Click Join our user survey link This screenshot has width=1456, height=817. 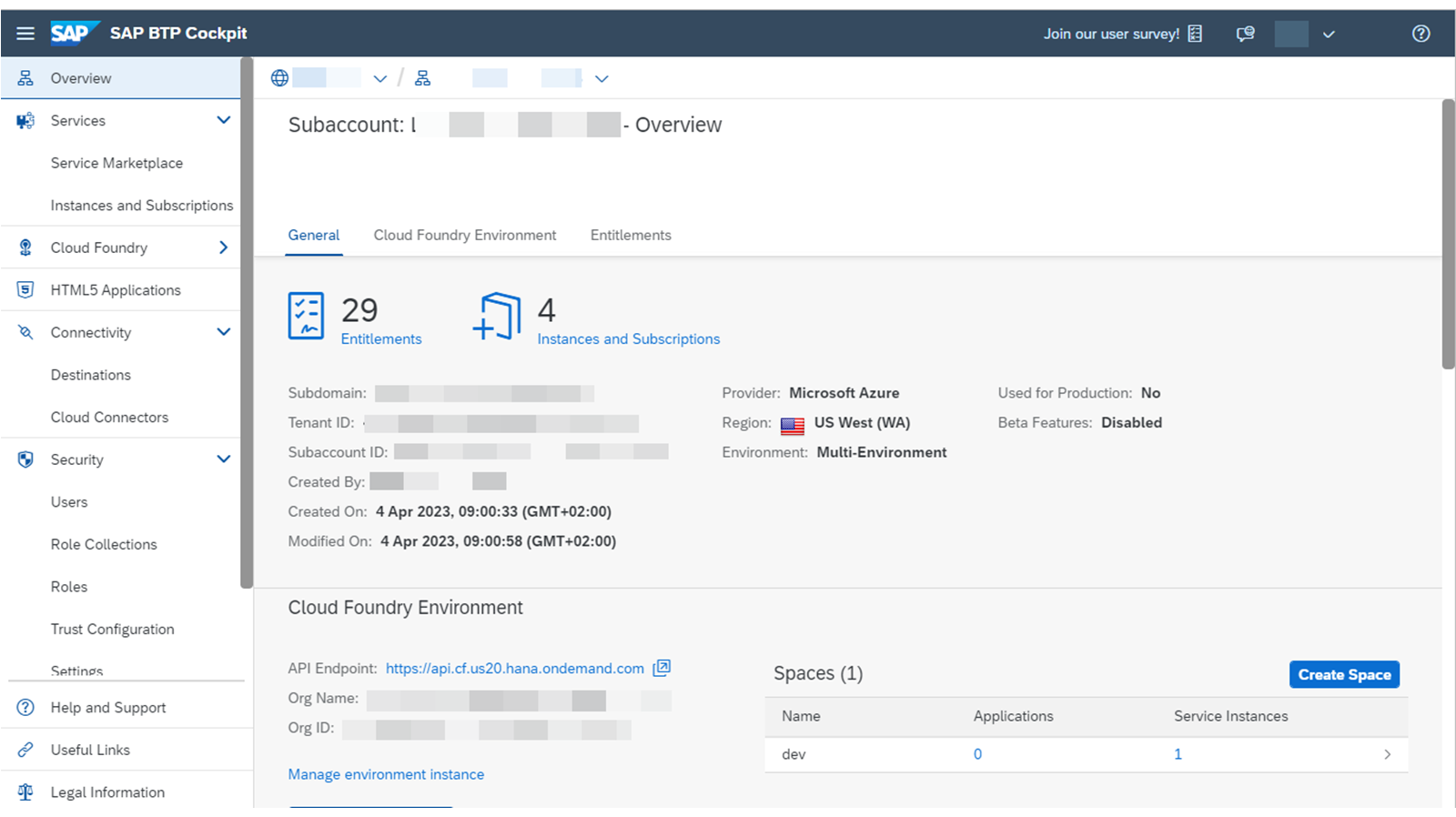point(1111,34)
